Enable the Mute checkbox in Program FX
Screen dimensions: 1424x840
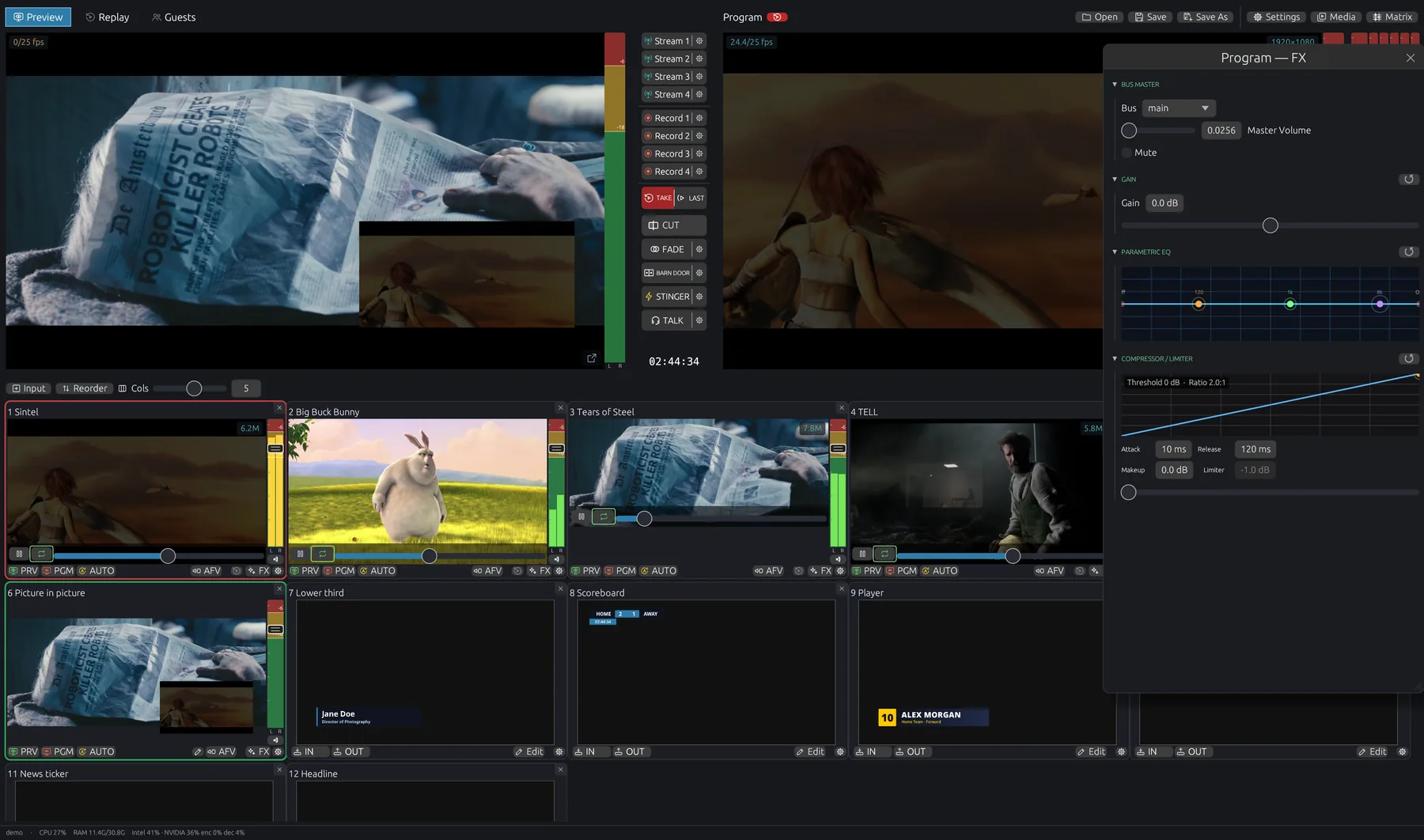(x=1127, y=153)
